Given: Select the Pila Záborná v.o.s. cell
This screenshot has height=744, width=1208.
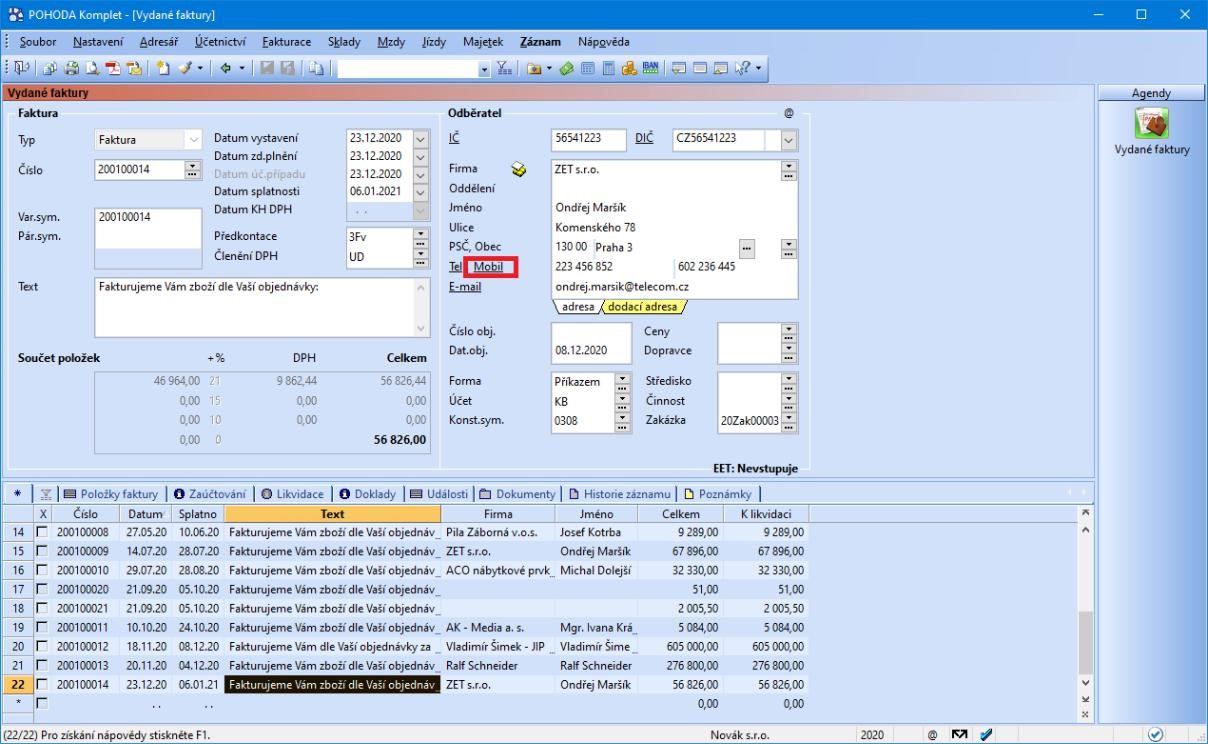Looking at the screenshot, I should pos(497,533).
